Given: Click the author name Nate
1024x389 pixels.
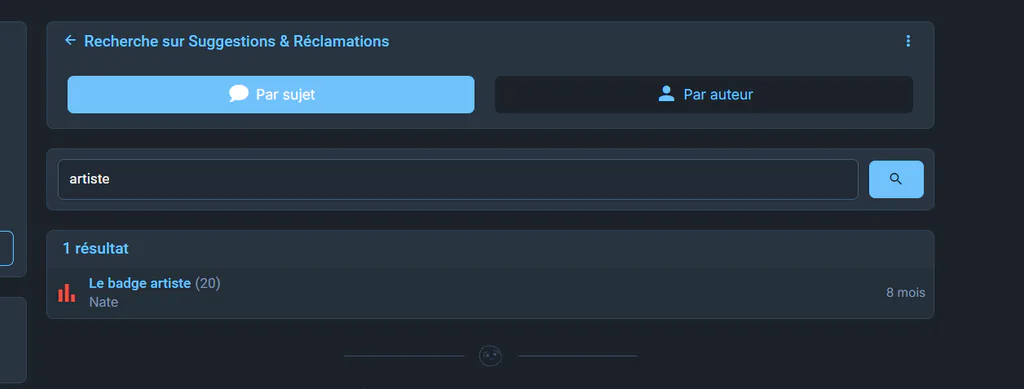Looking at the screenshot, I should click(x=103, y=302).
